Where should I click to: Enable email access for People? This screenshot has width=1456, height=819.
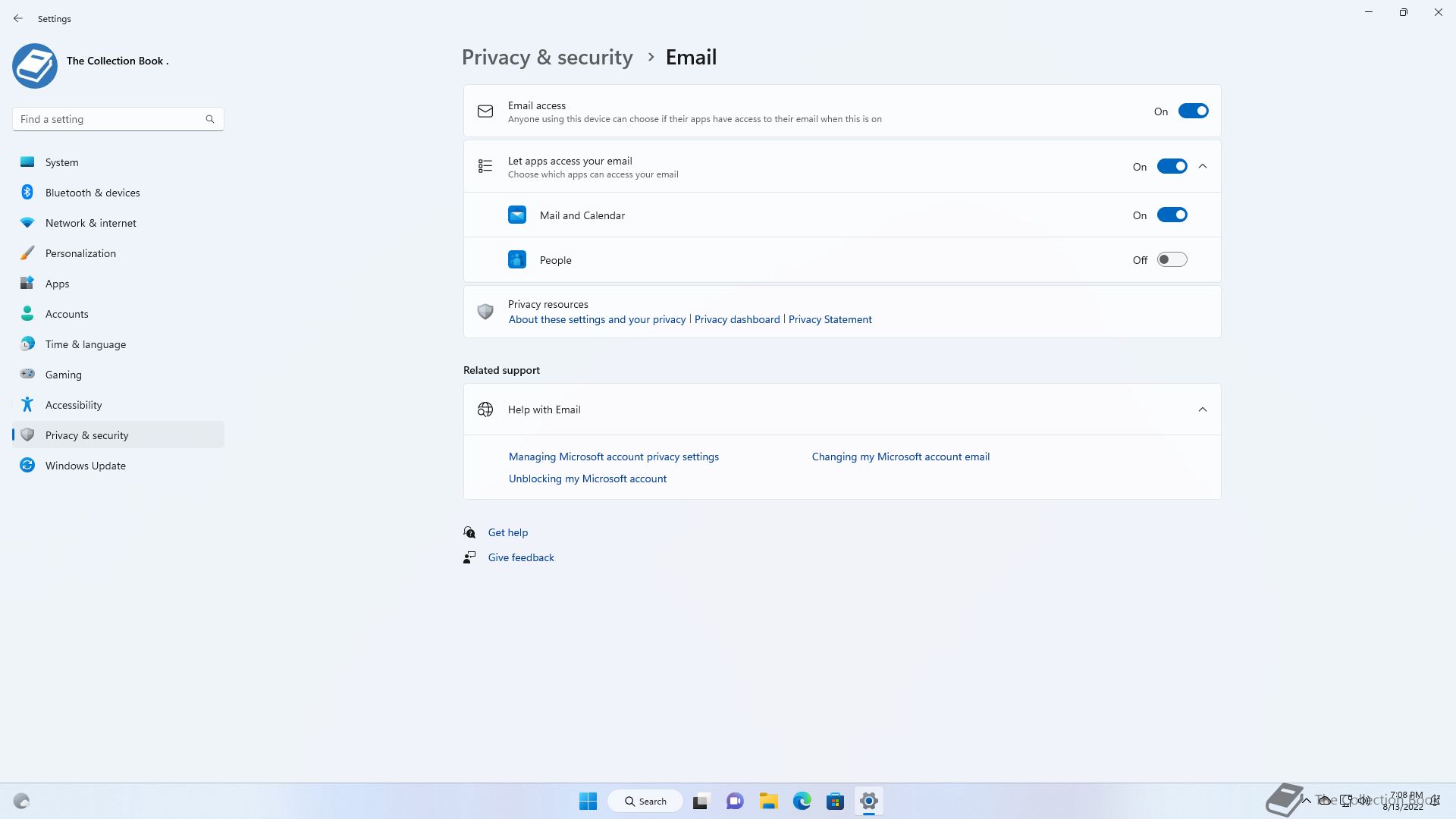tap(1172, 260)
